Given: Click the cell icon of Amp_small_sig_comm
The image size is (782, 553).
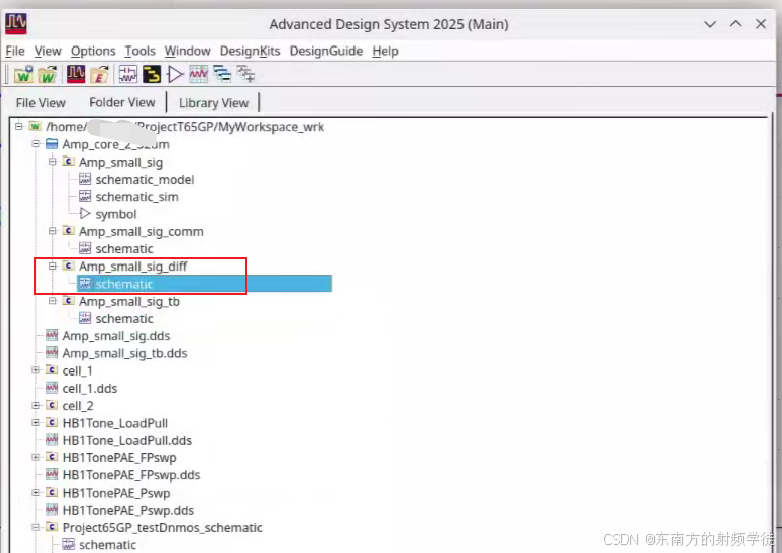Looking at the screenshot, I should (x=68, y=231).
